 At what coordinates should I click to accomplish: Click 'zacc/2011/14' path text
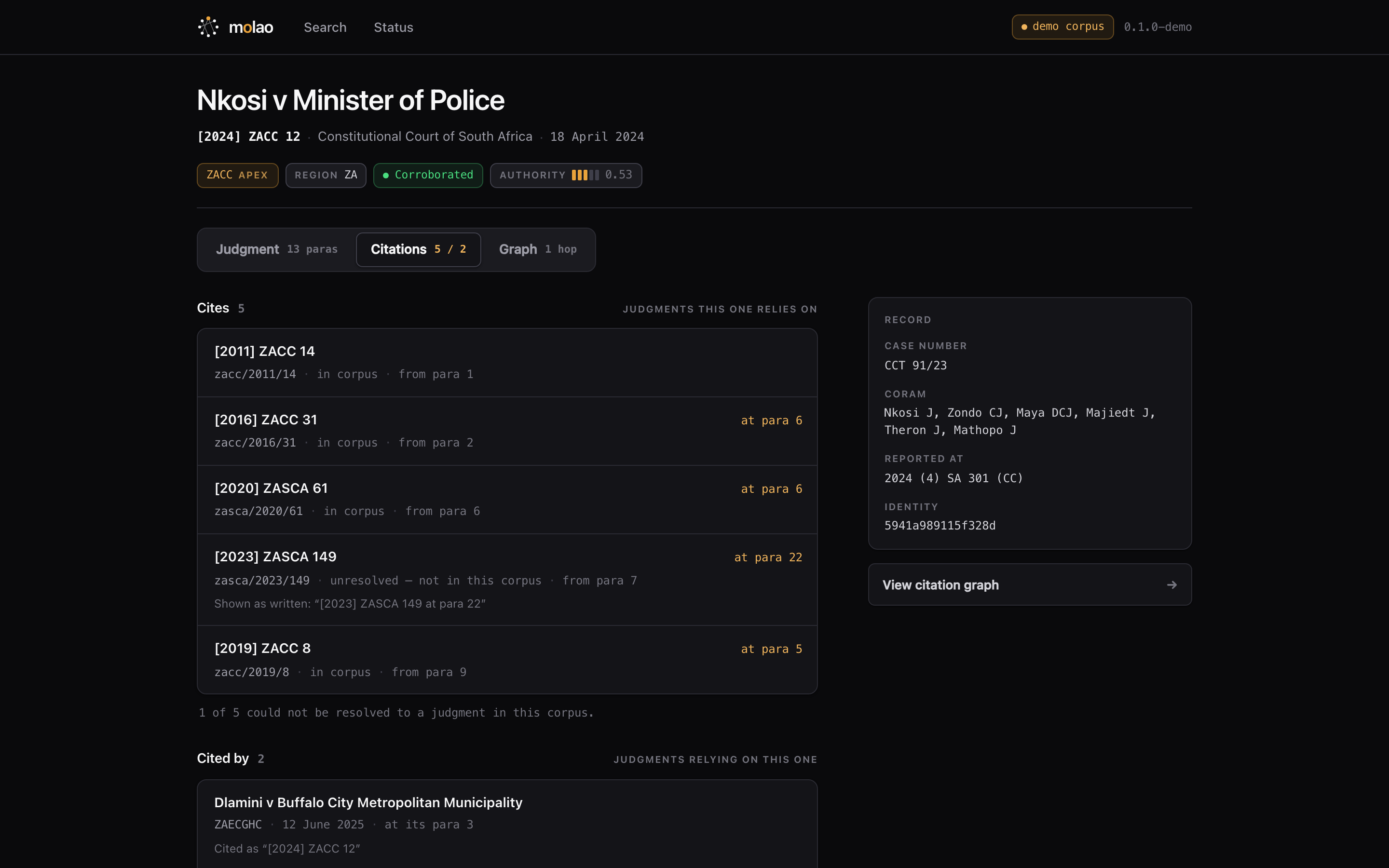[x=255, y=374]
